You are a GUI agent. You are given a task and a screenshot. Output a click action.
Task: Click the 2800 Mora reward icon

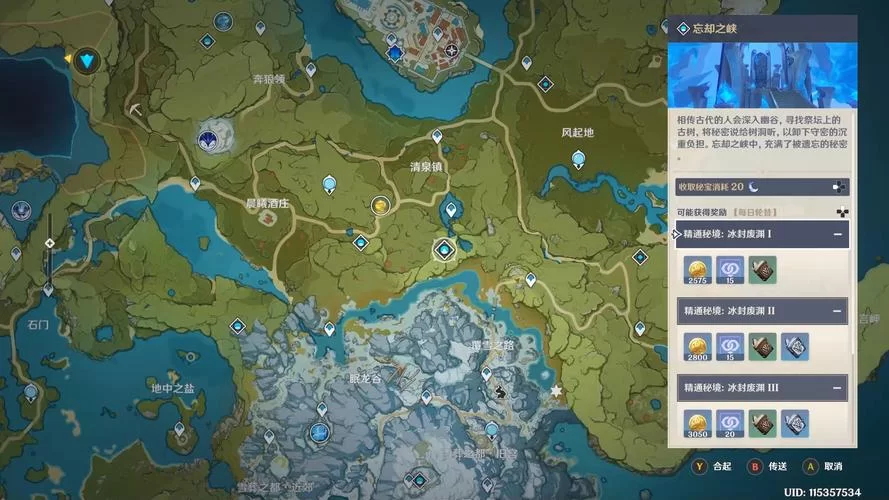click(697, 347)
